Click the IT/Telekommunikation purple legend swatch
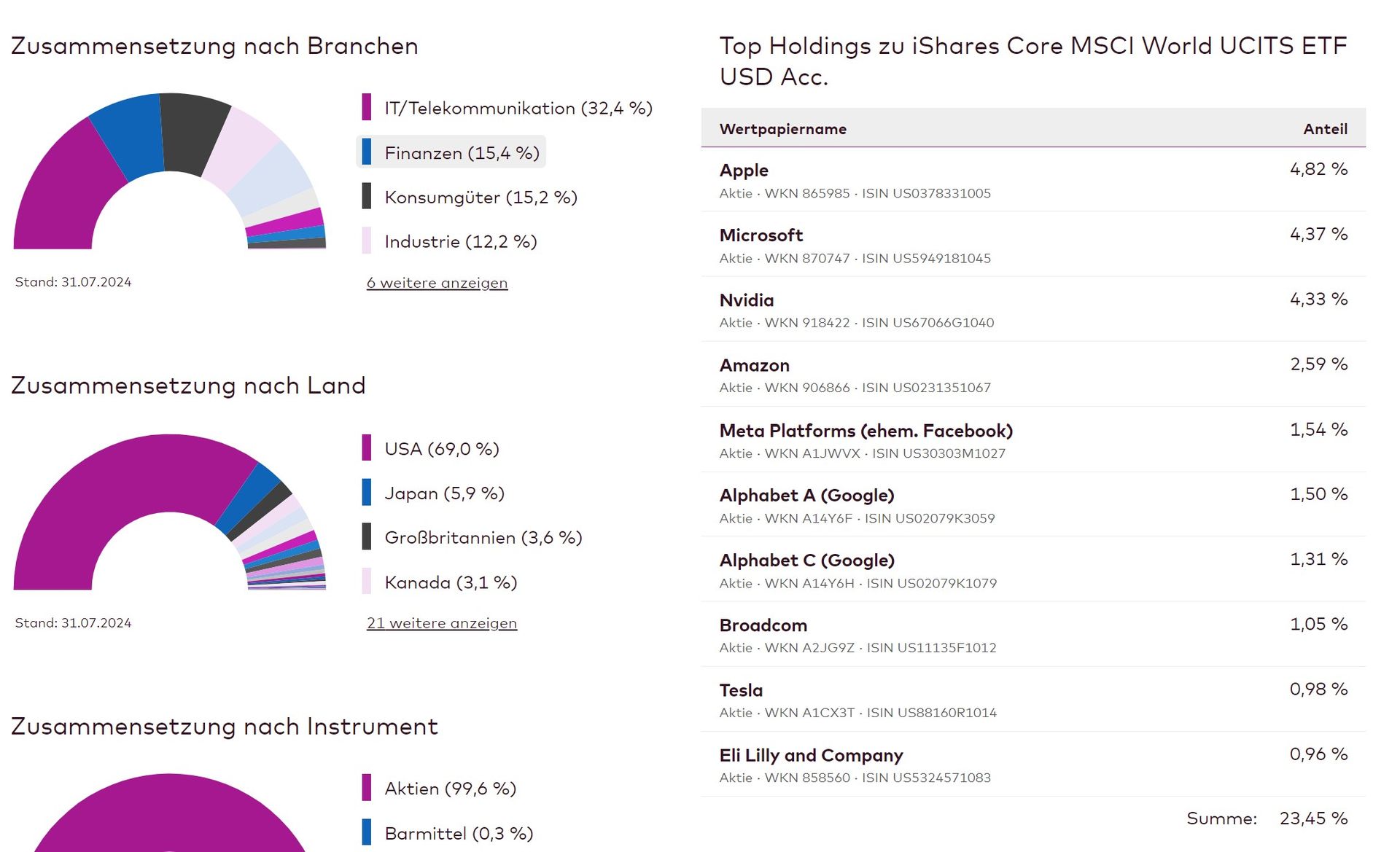This screenshot has height=852, width=1400. [x=367, y=107]
